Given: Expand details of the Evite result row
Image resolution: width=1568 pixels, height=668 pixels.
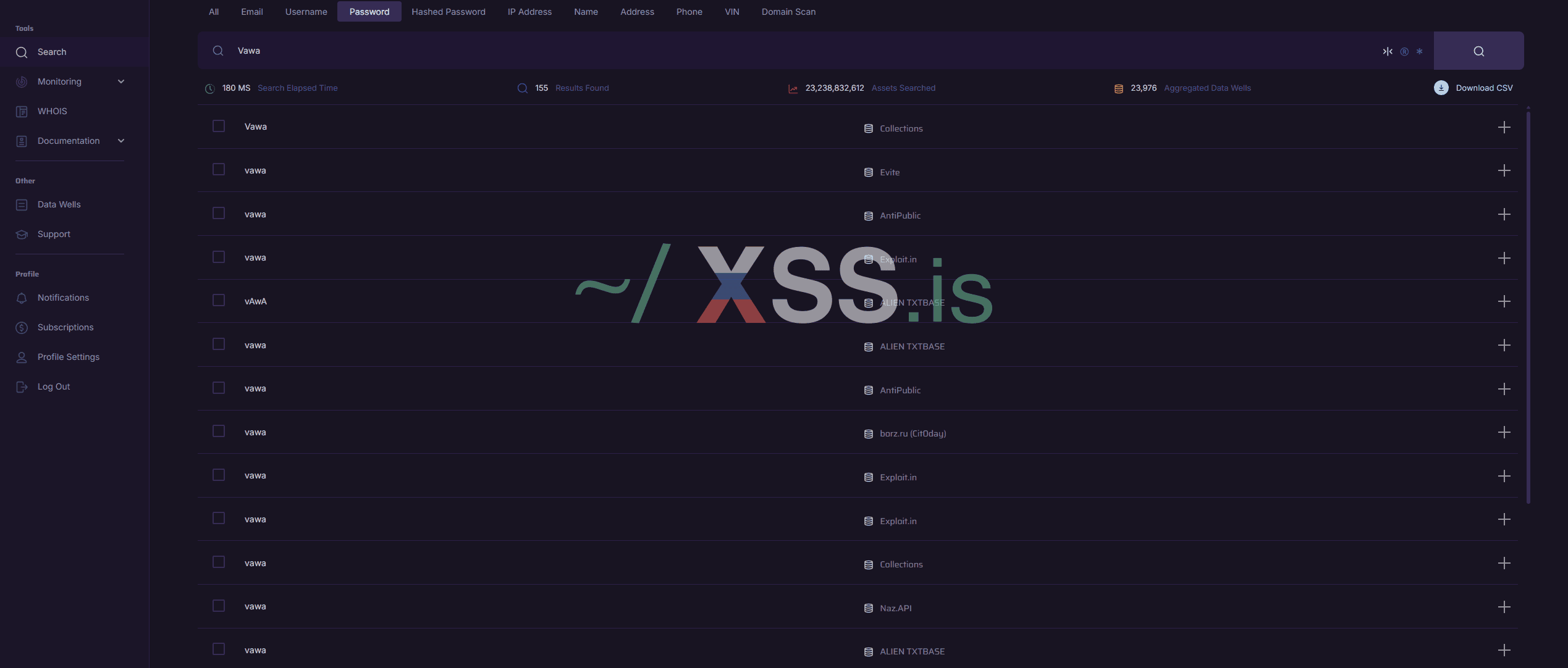Looking at the screenshot, I should coord(1504,170).
